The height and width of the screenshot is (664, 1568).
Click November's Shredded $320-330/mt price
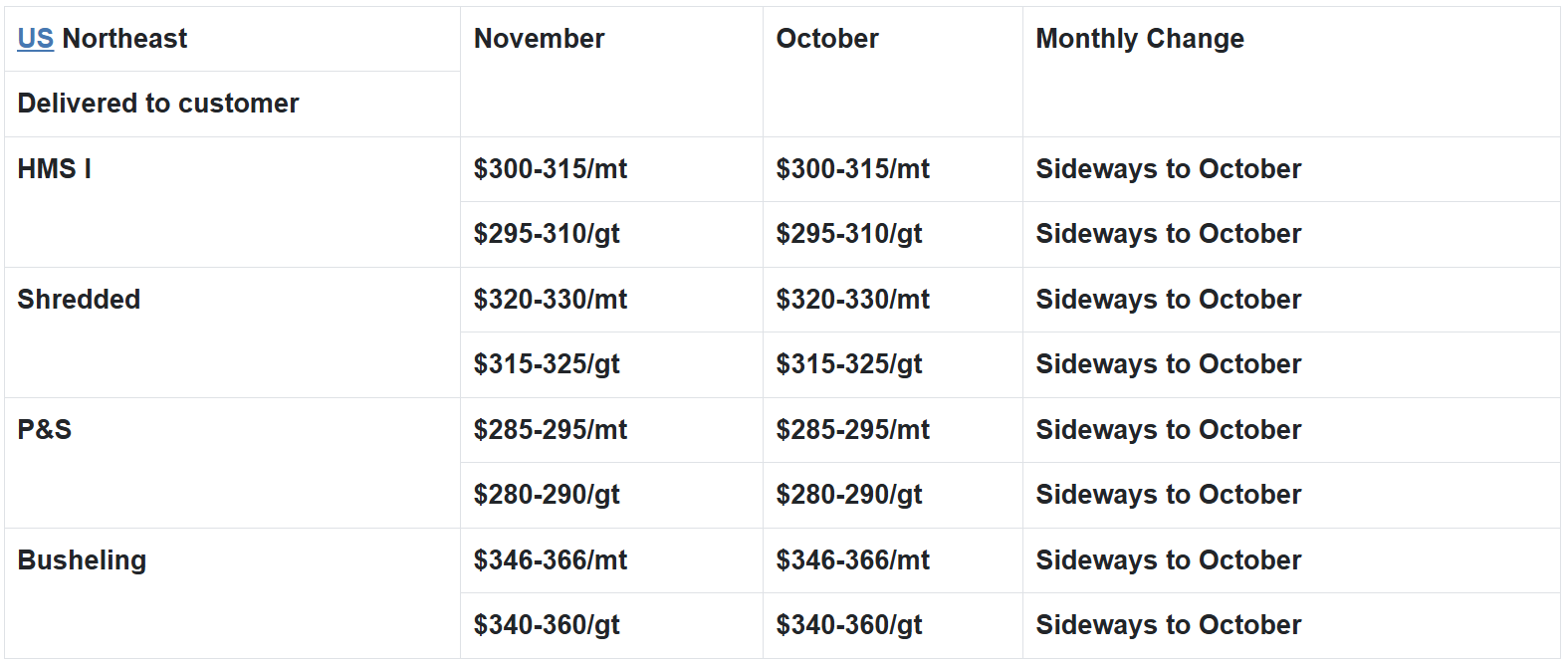pyautogui.click(x=551, y=300)
